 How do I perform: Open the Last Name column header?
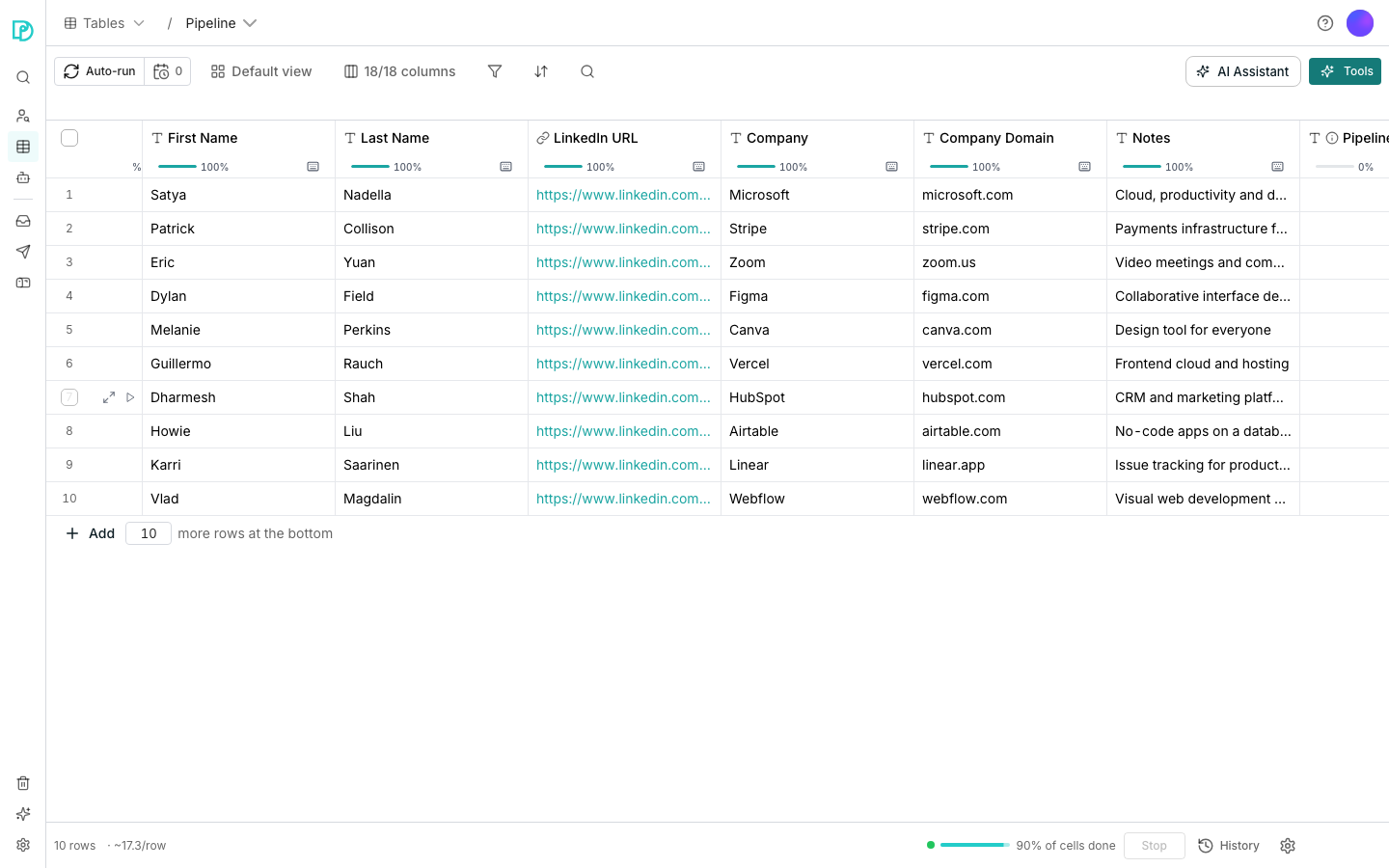[x=431, y=138]
